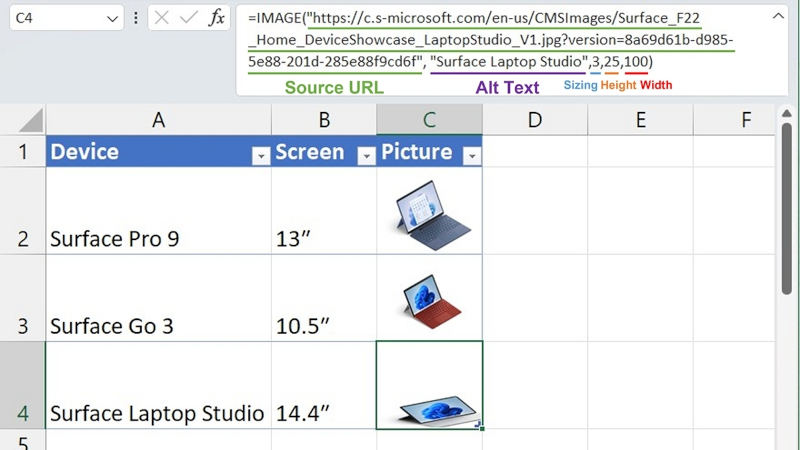The image size is (800, 450).
Task: Click the Cancel (X) formula icon
Action: [x=161, y=18]
